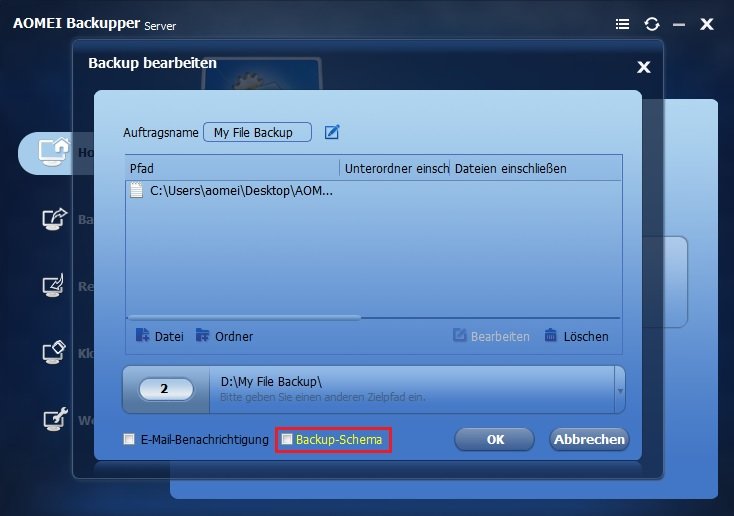Image resolution: width=734 pixels, height=516 pixels.
Task: Select the C:\Users\aomei\Desktop path row
Action: tap(374, 191)
